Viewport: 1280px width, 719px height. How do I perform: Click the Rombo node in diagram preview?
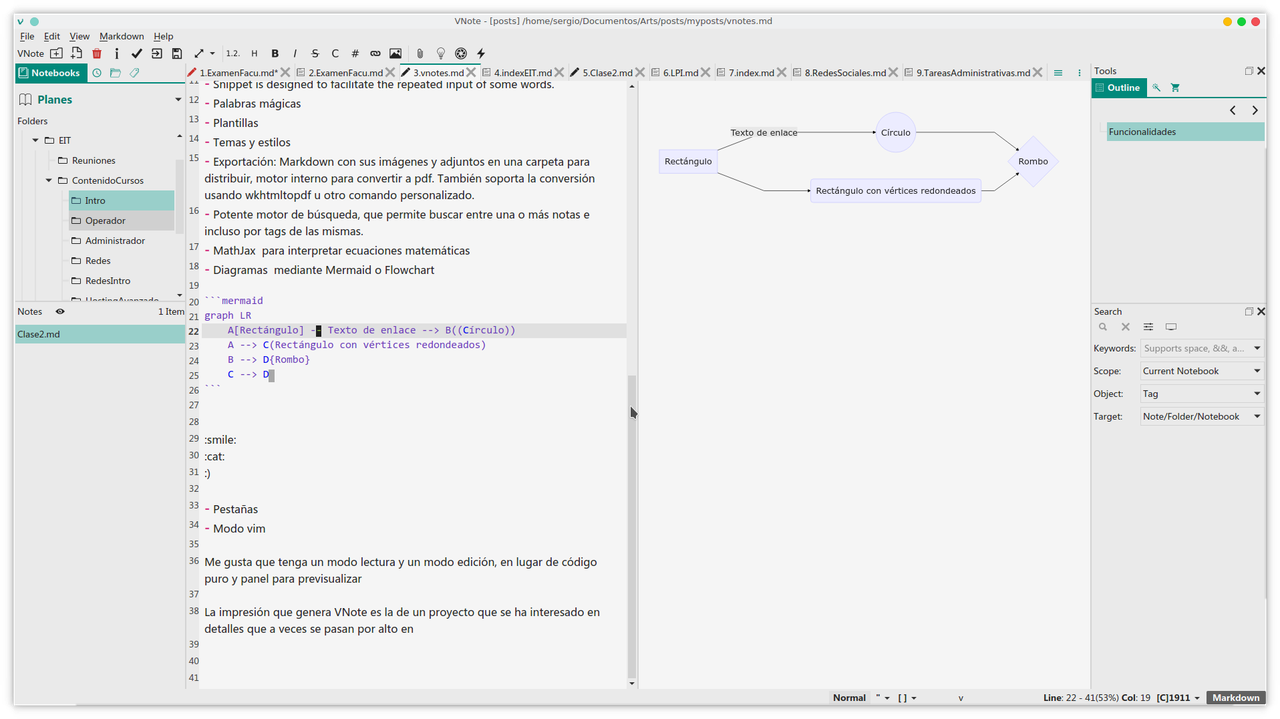1033,161
